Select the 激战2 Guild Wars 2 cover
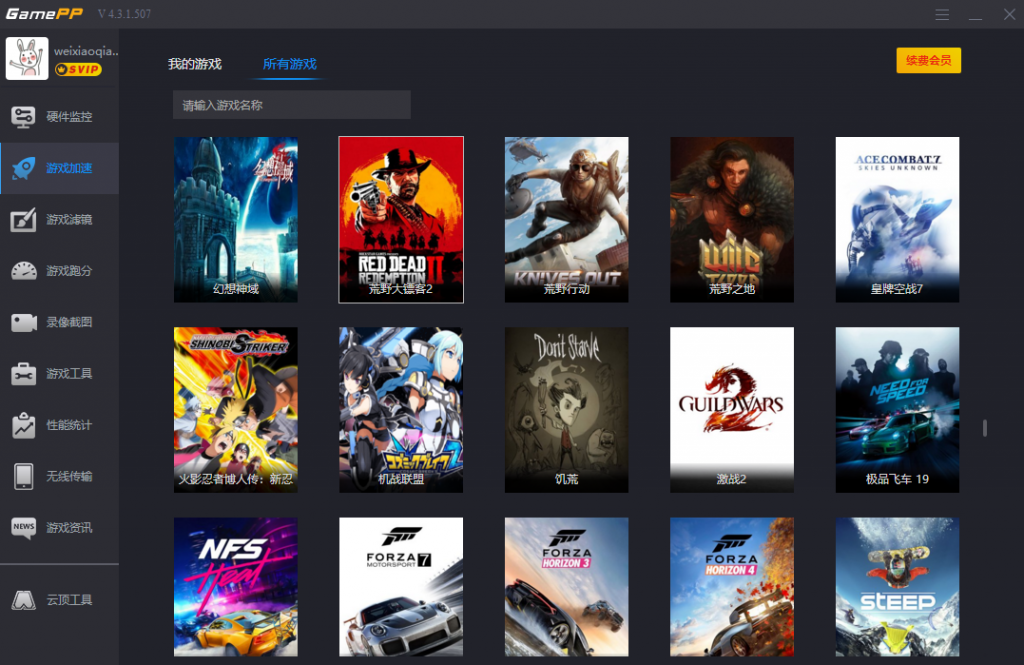1024x665 pixels. [x=732, y=410]
